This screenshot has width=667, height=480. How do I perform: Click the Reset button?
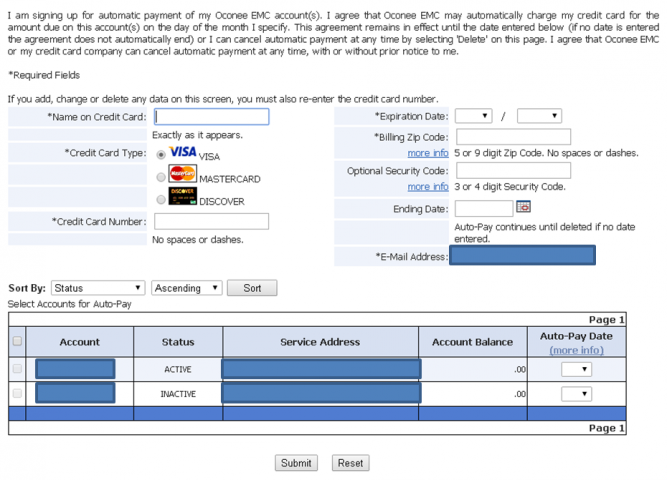pyautogui.click(x=351, y=463)
